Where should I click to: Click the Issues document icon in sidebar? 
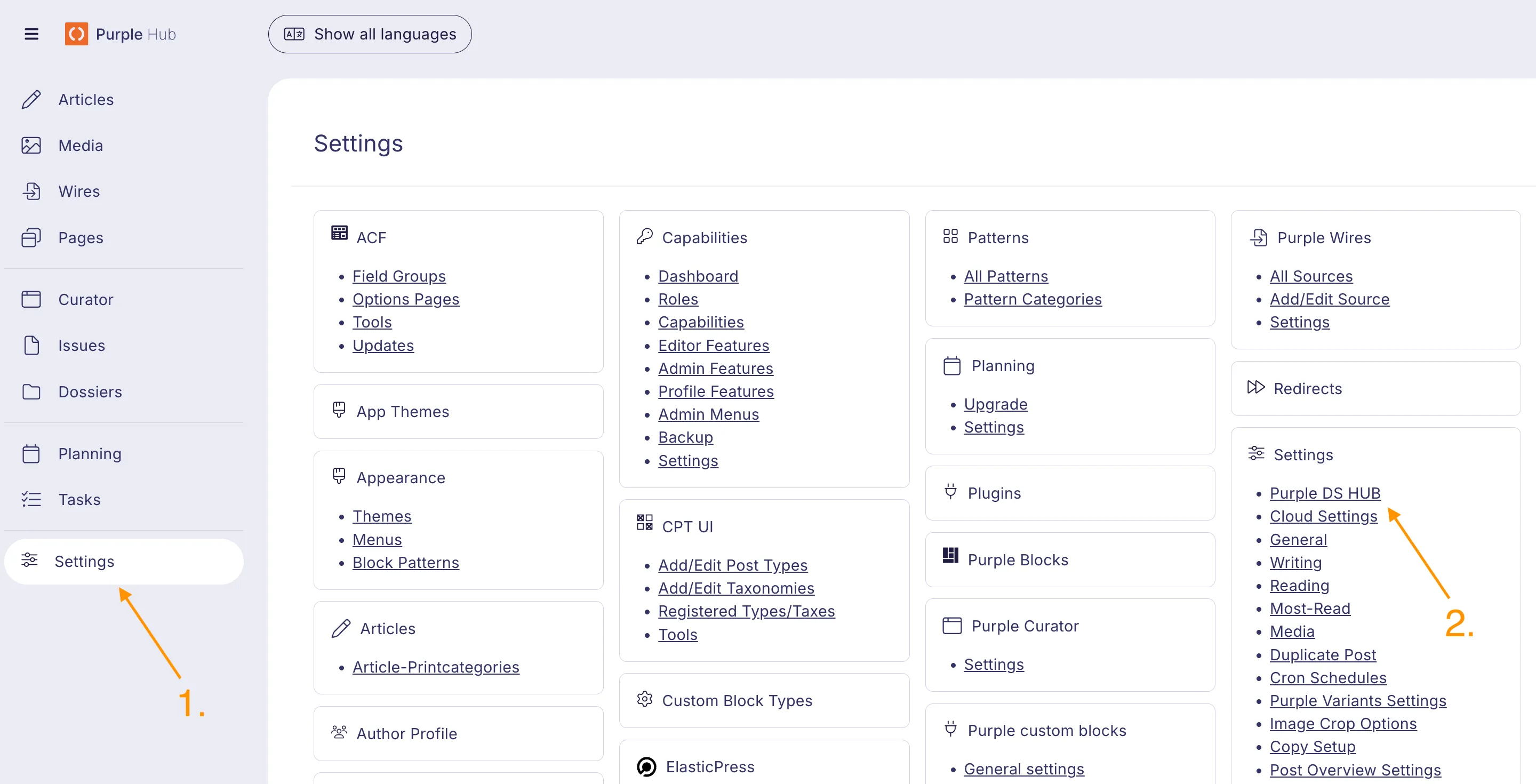click(31, 345)
